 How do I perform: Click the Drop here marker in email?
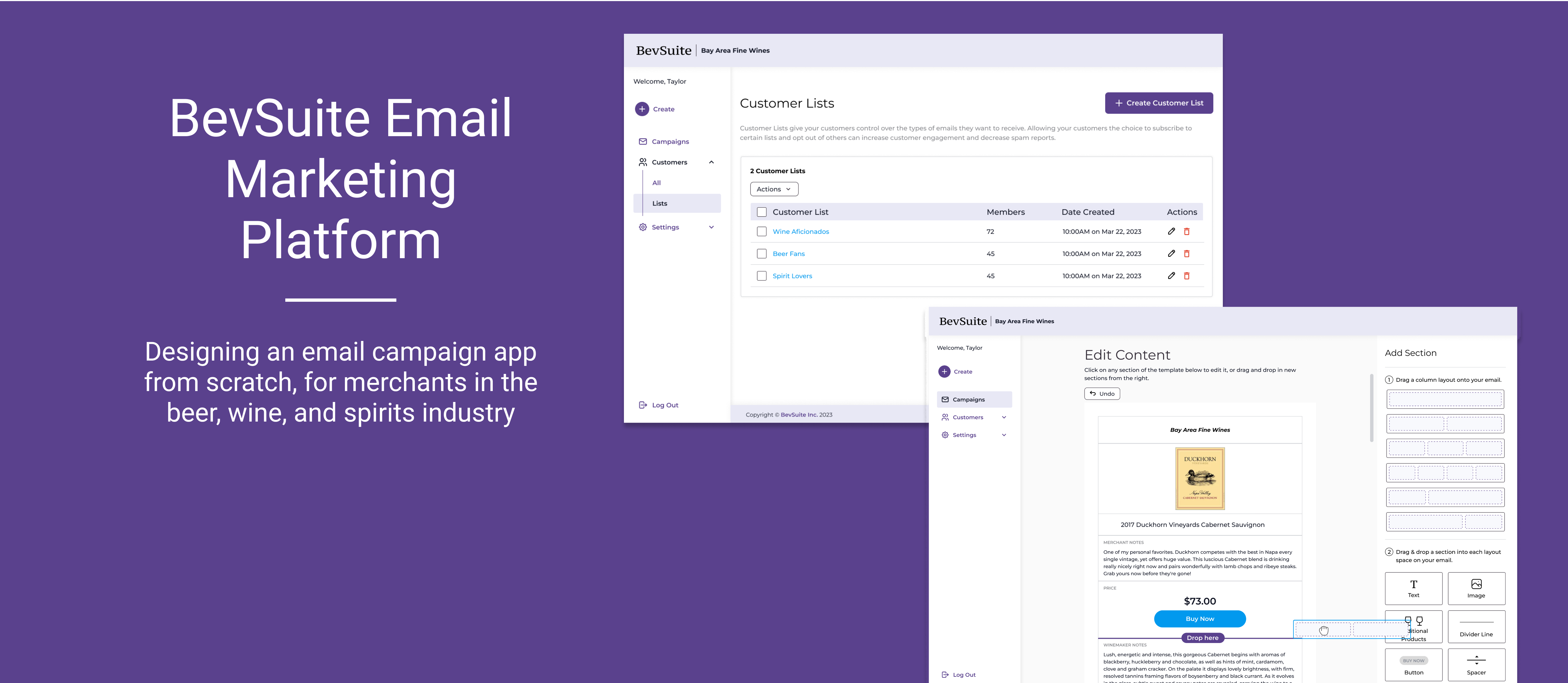coord(1203,638)
